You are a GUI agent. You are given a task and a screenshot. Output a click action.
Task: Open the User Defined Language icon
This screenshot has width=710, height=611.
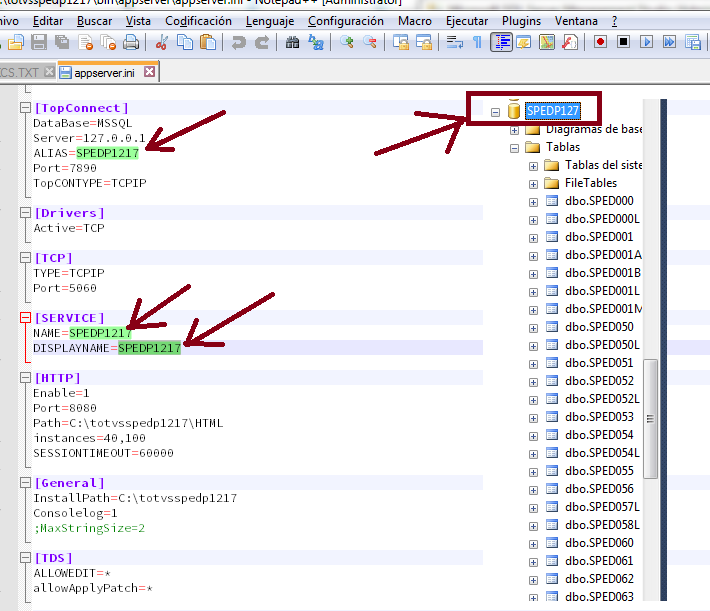pyautogui.click(x=524, y=43)
